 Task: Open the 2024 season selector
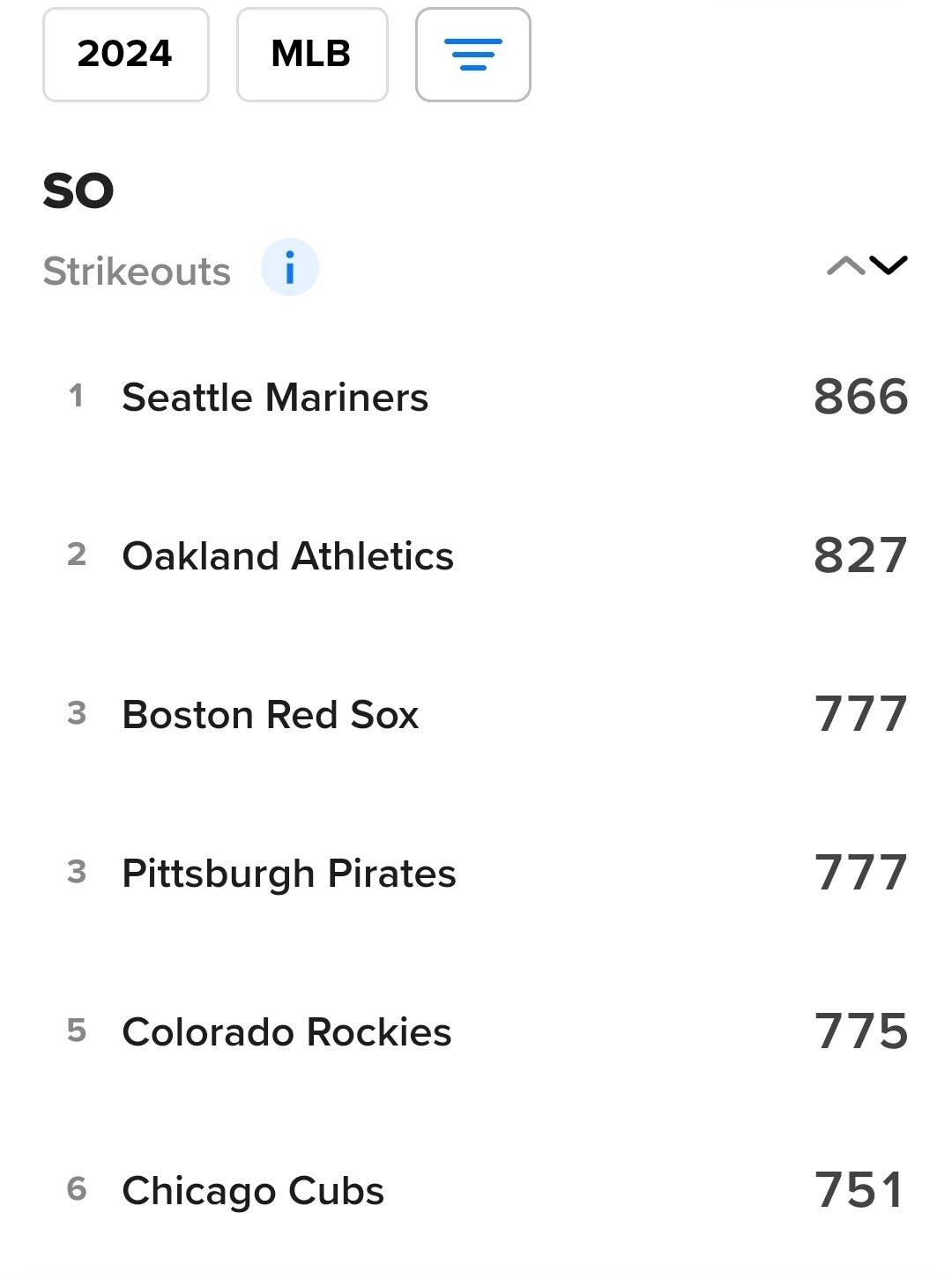coord(125,55)
